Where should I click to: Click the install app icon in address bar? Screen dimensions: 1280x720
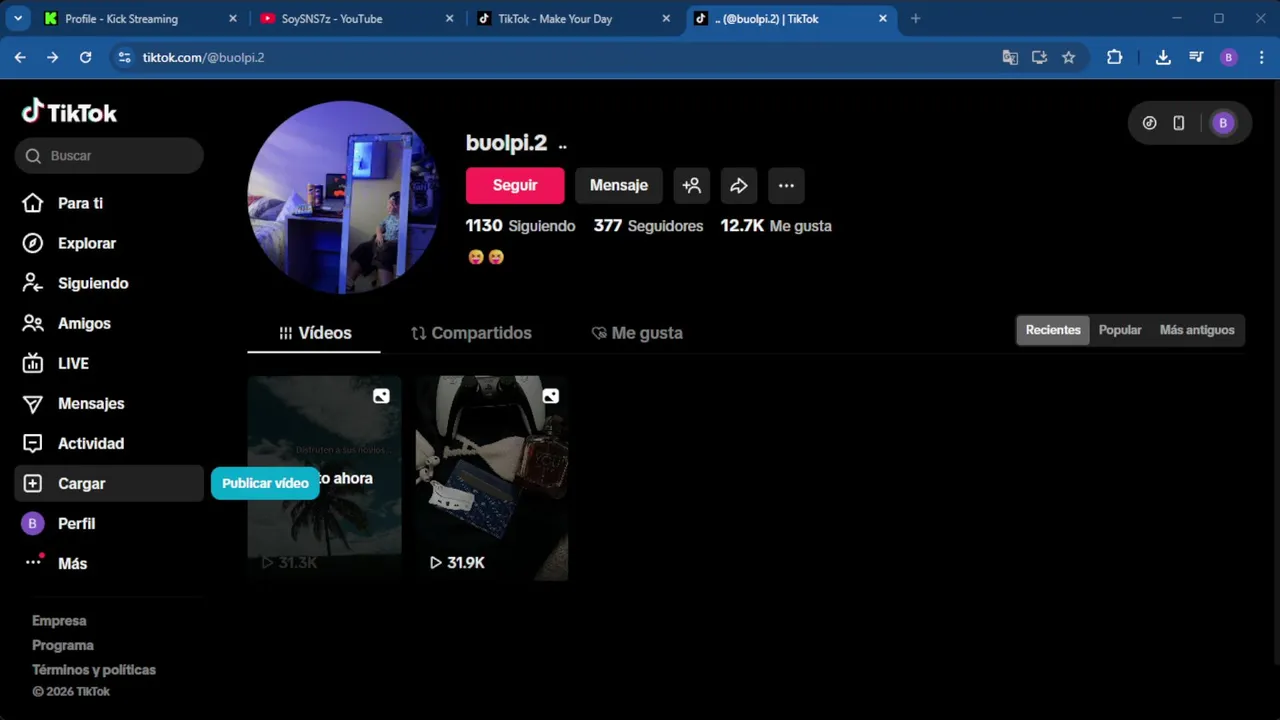pos(1039,58)
